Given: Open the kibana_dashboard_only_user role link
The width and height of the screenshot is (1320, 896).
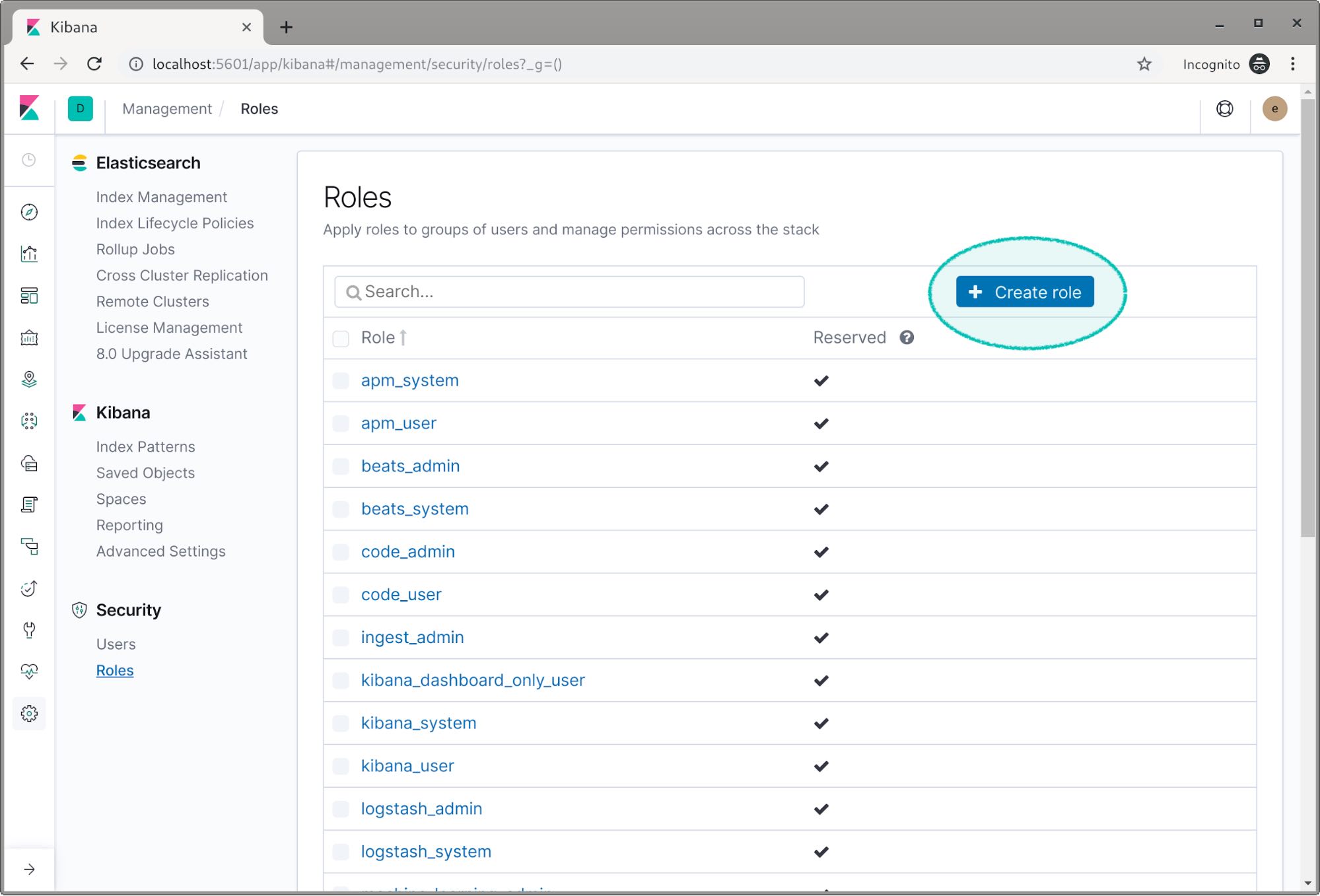Looking at the screenshot, I should click(x=474, y=680).
